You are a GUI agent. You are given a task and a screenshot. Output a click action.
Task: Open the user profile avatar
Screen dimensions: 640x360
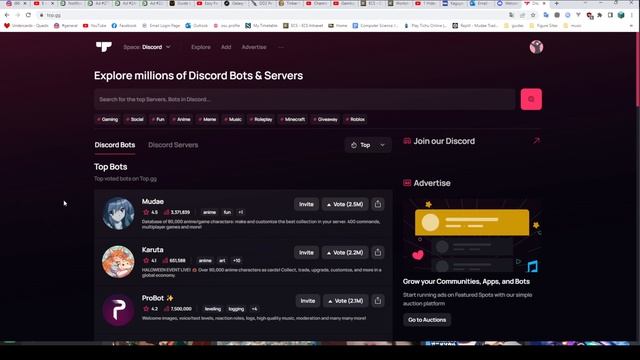pos(536,47)
